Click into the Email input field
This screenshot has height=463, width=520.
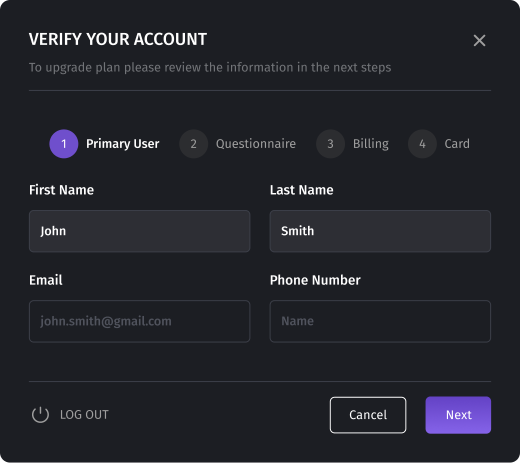point(139,321)
